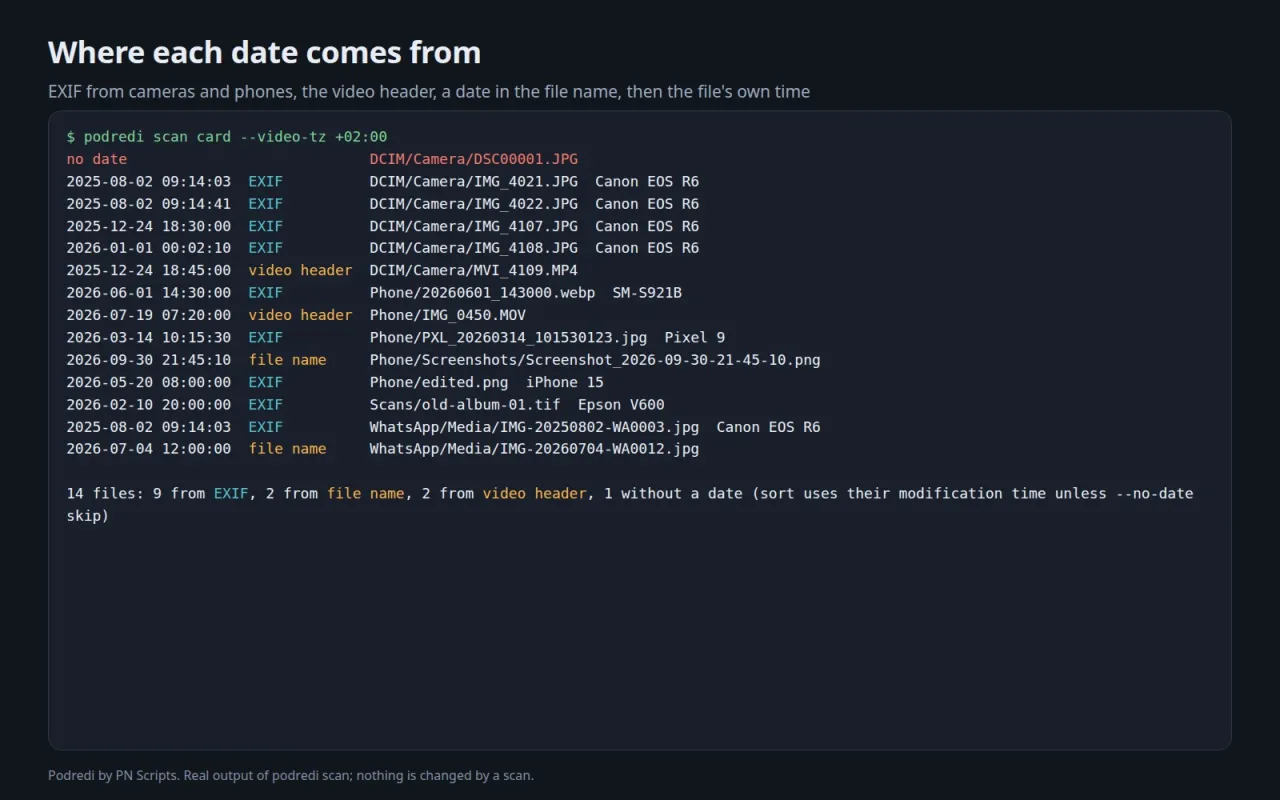Click the file path DCIM/Camera/IMG_4021.JPG
Viewport: 1280px width, 800px height.
click(474, 181)
